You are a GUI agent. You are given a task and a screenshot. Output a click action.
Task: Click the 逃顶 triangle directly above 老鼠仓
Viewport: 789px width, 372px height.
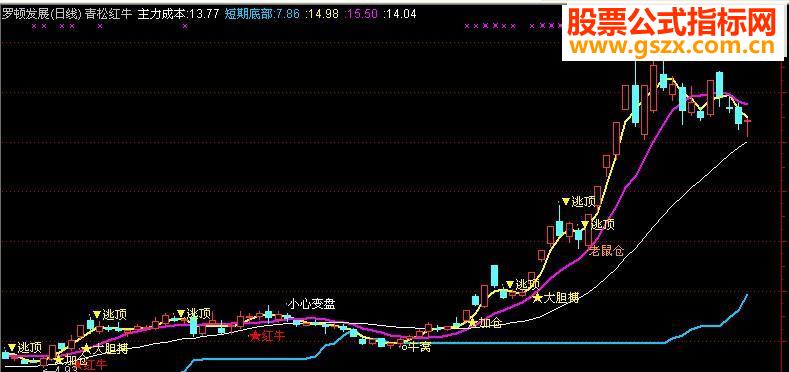coord(586,224)
